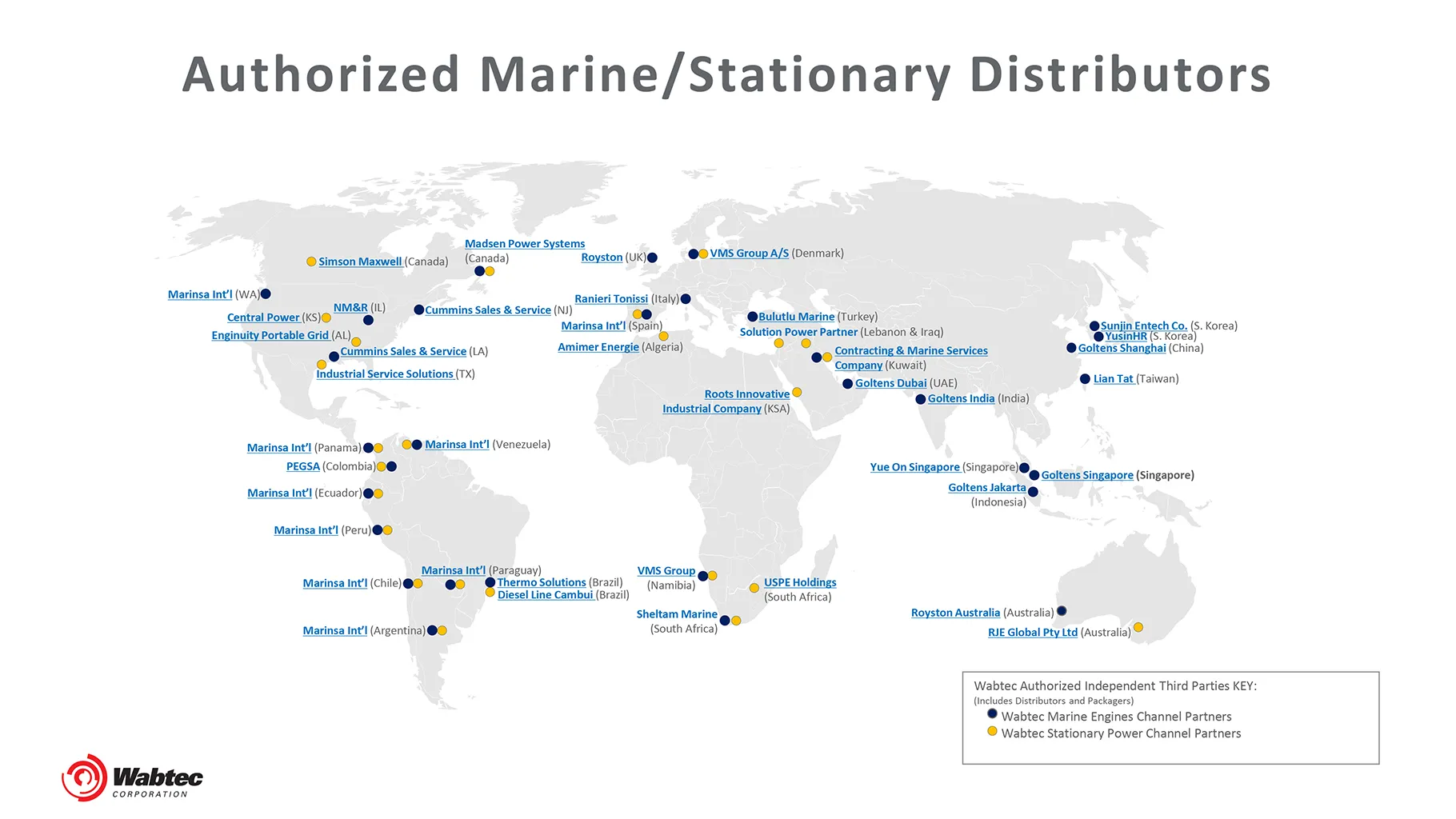Open the VMS Group A/S Denmark link
The width and height of the screenshot is (1456, 819).
point(749,254)
